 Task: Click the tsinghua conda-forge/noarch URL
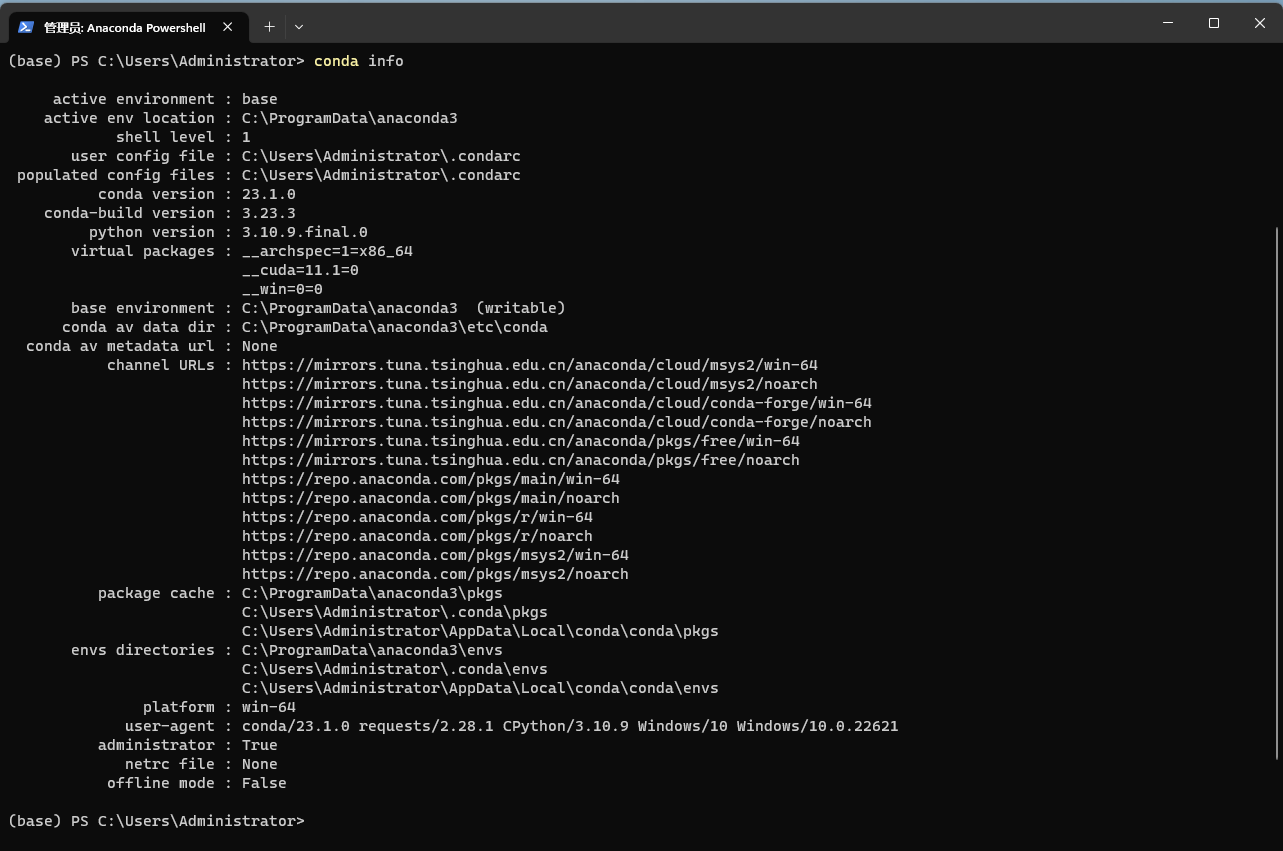(x=557, y=422)
